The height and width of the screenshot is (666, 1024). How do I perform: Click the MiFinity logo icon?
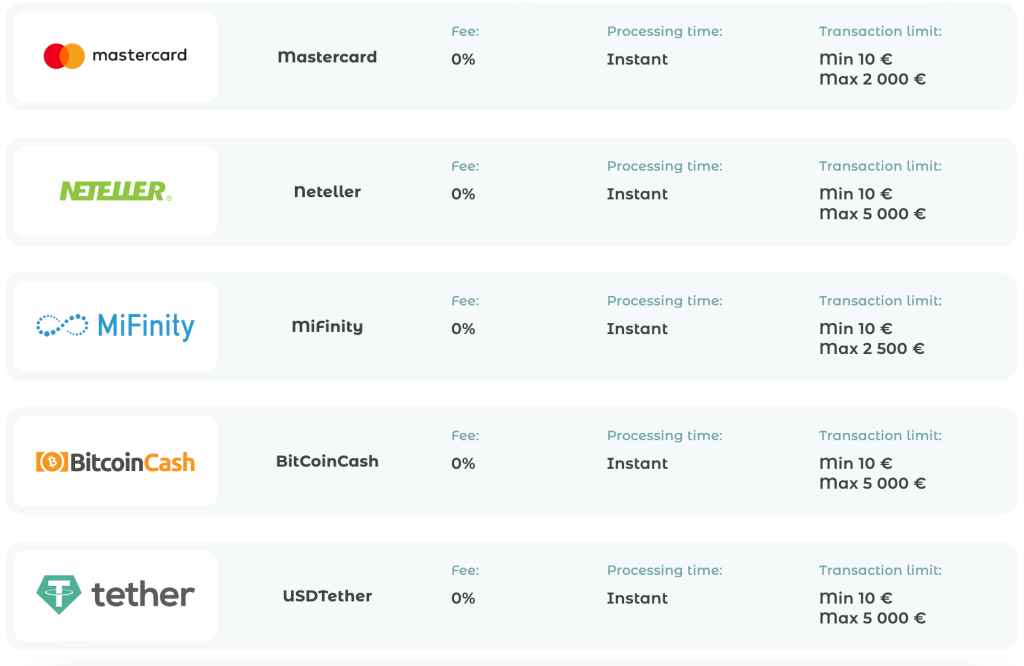[x=115, y=326]
